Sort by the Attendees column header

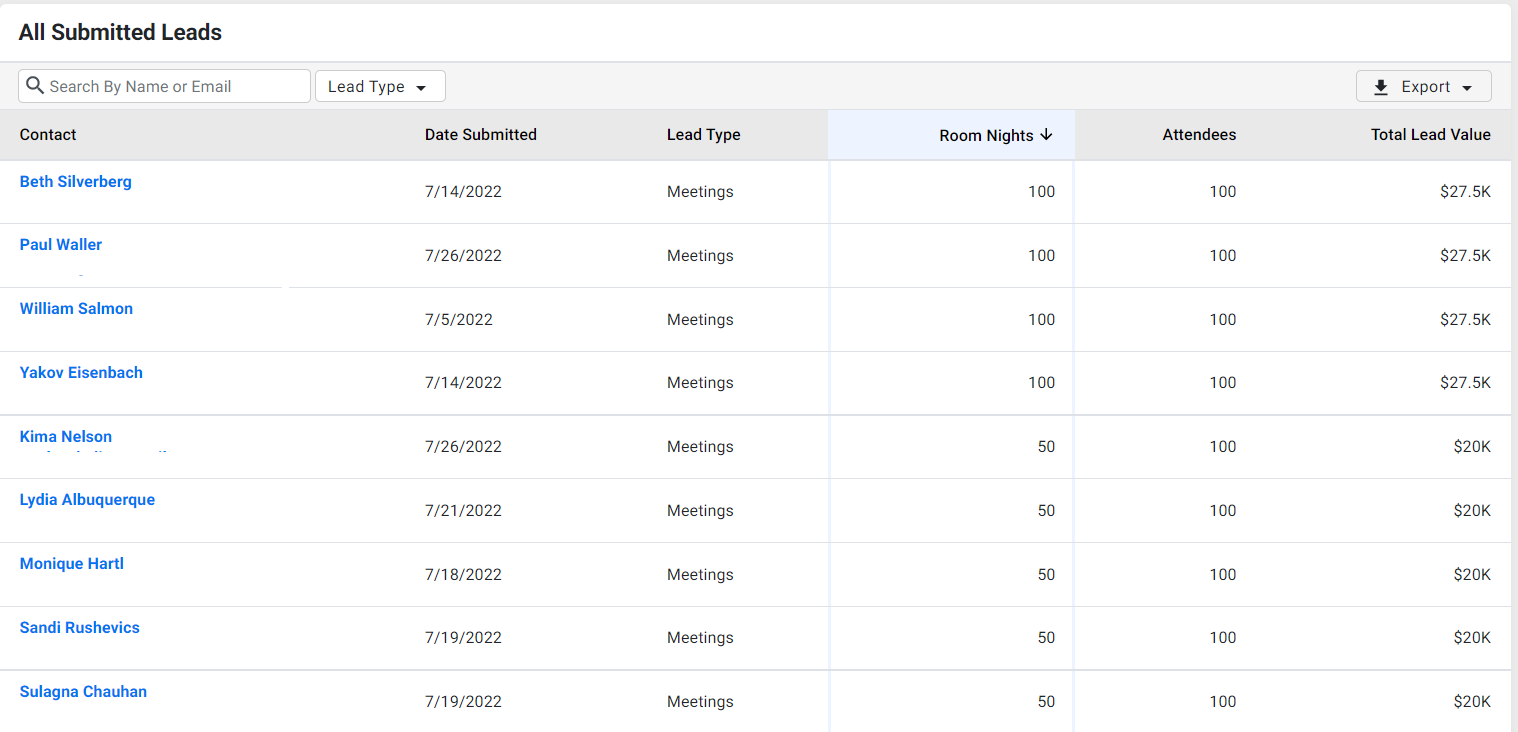click(1199, 135)
